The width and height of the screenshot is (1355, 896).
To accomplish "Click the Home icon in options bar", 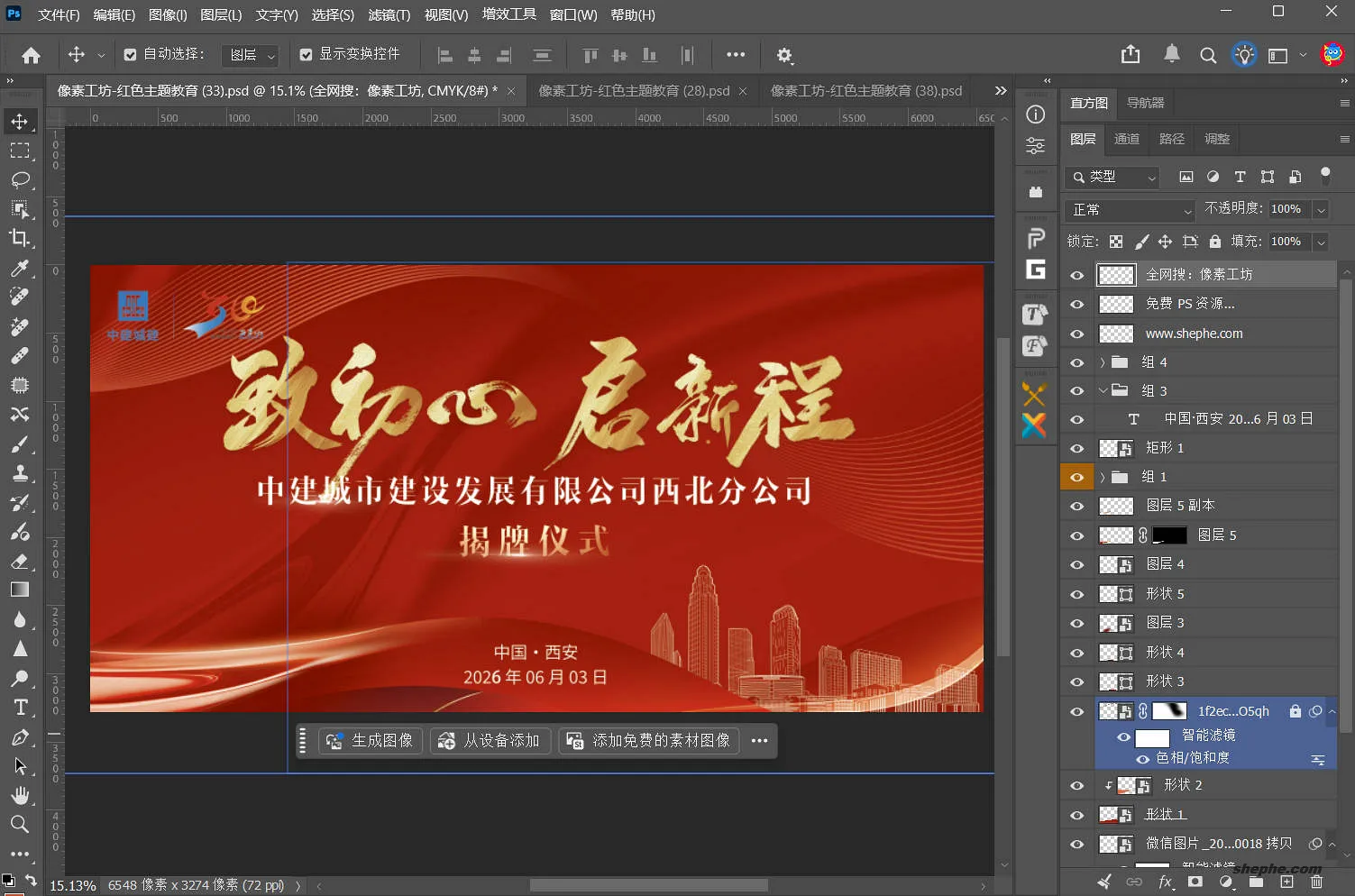I will (31, 55).
